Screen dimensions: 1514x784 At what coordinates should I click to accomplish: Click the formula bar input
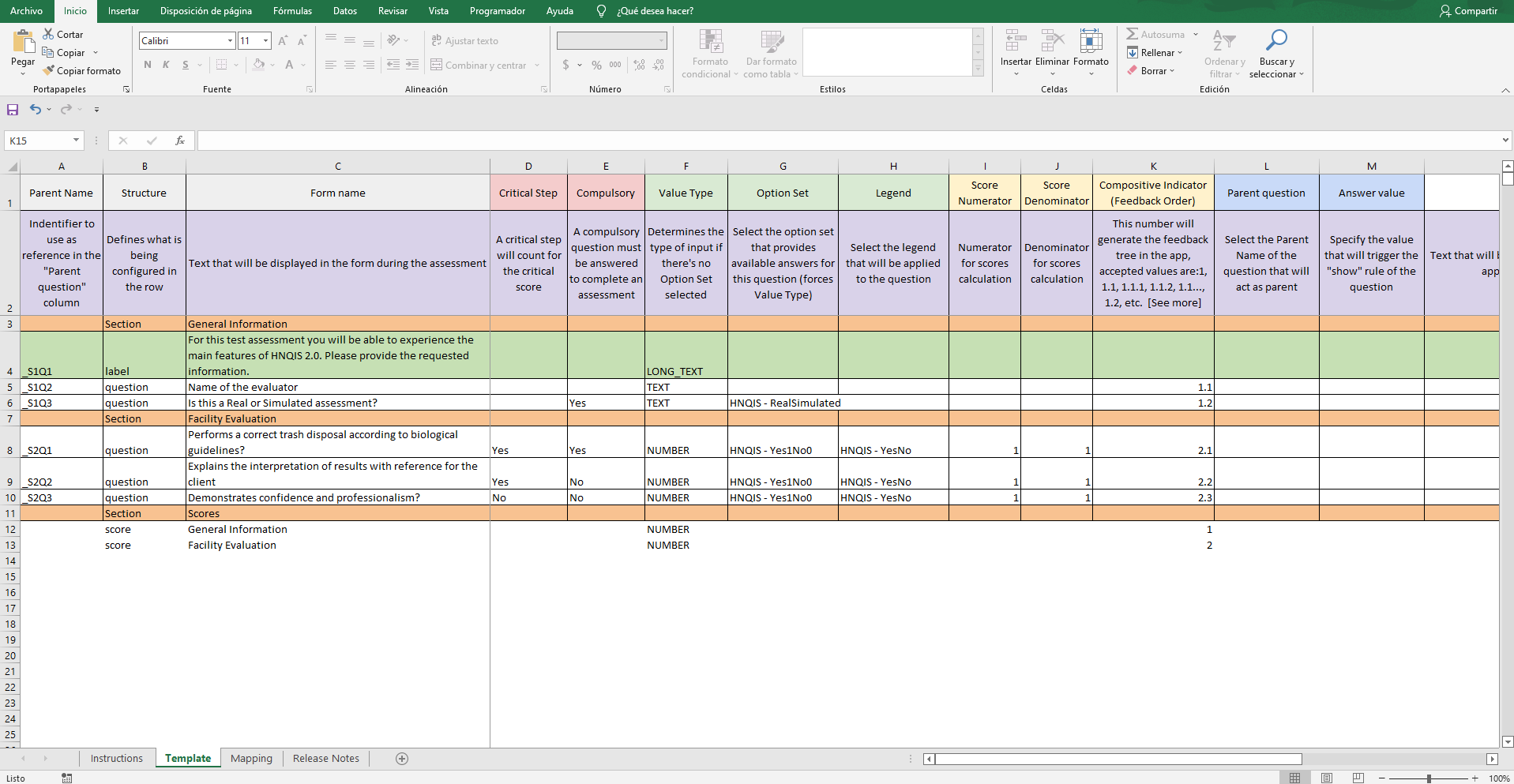pos(848,141)
